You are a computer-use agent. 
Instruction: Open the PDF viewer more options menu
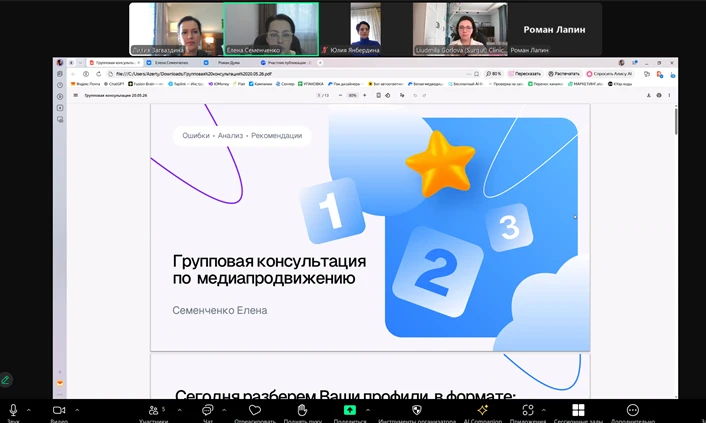pos(670,96)
